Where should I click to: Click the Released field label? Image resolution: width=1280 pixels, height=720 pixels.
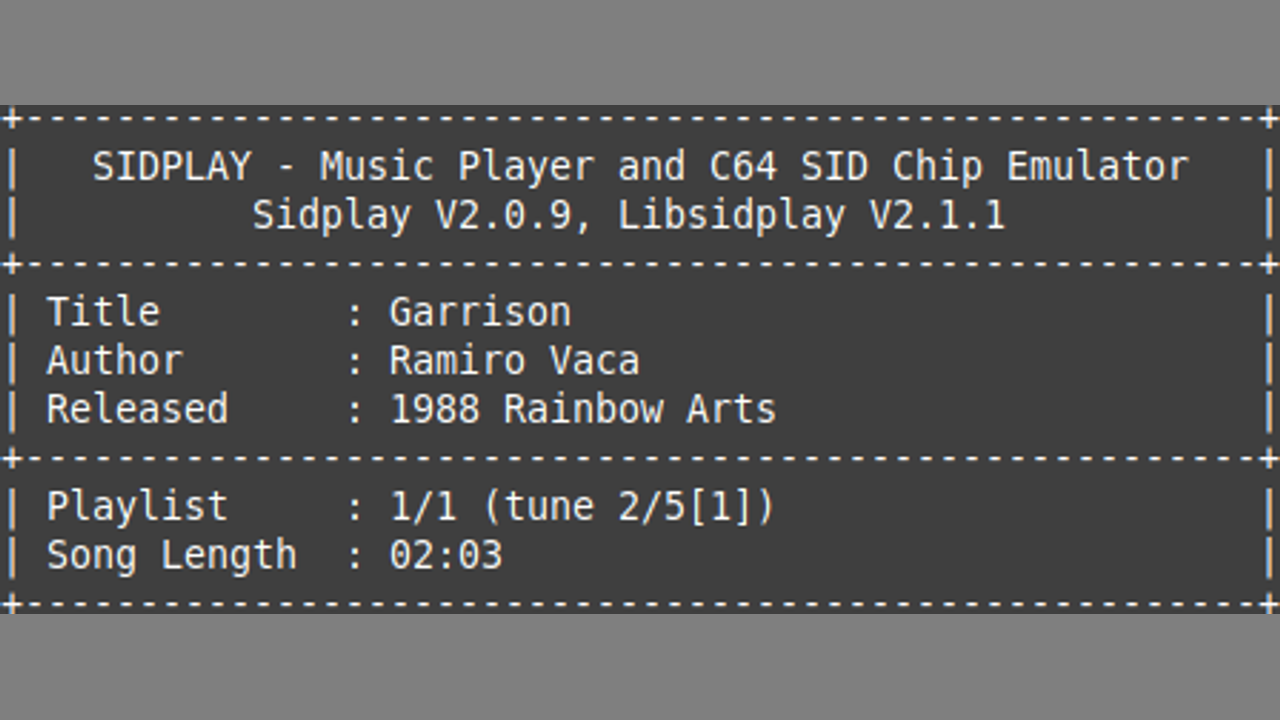(x=137, y=409)
